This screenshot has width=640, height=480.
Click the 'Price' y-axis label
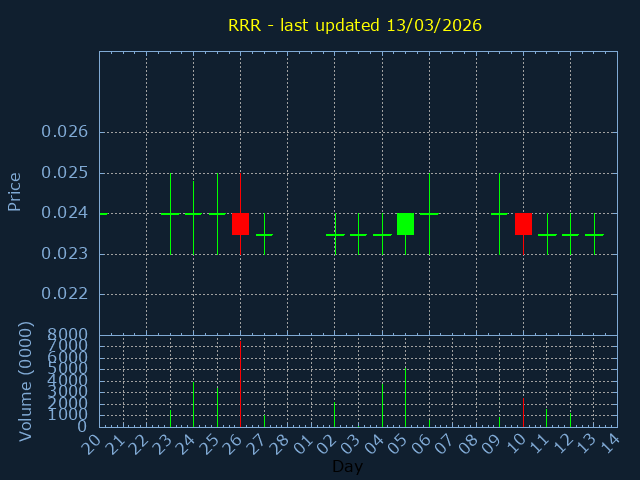15,191
